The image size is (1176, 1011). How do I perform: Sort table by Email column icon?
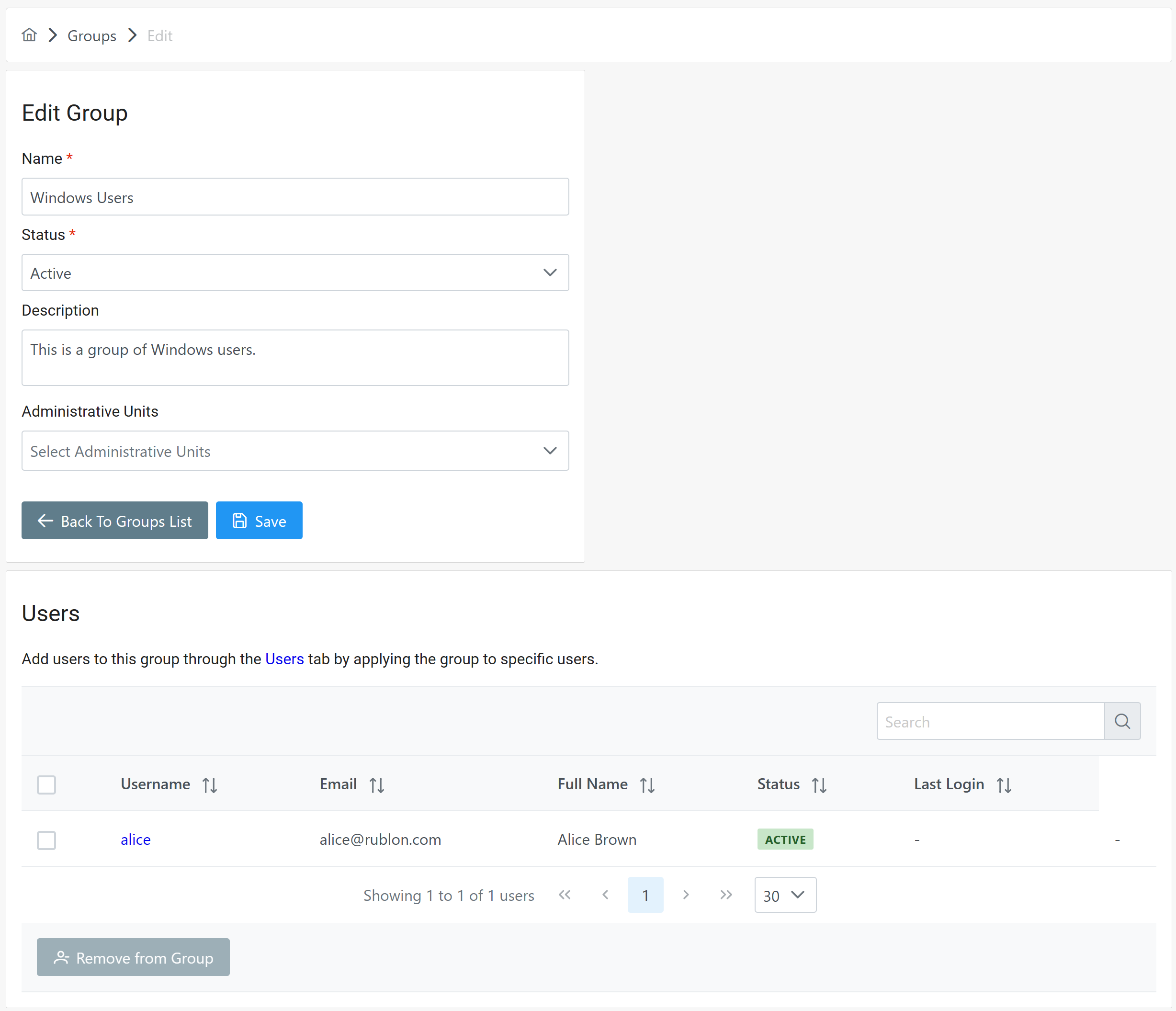coord(376,784)
